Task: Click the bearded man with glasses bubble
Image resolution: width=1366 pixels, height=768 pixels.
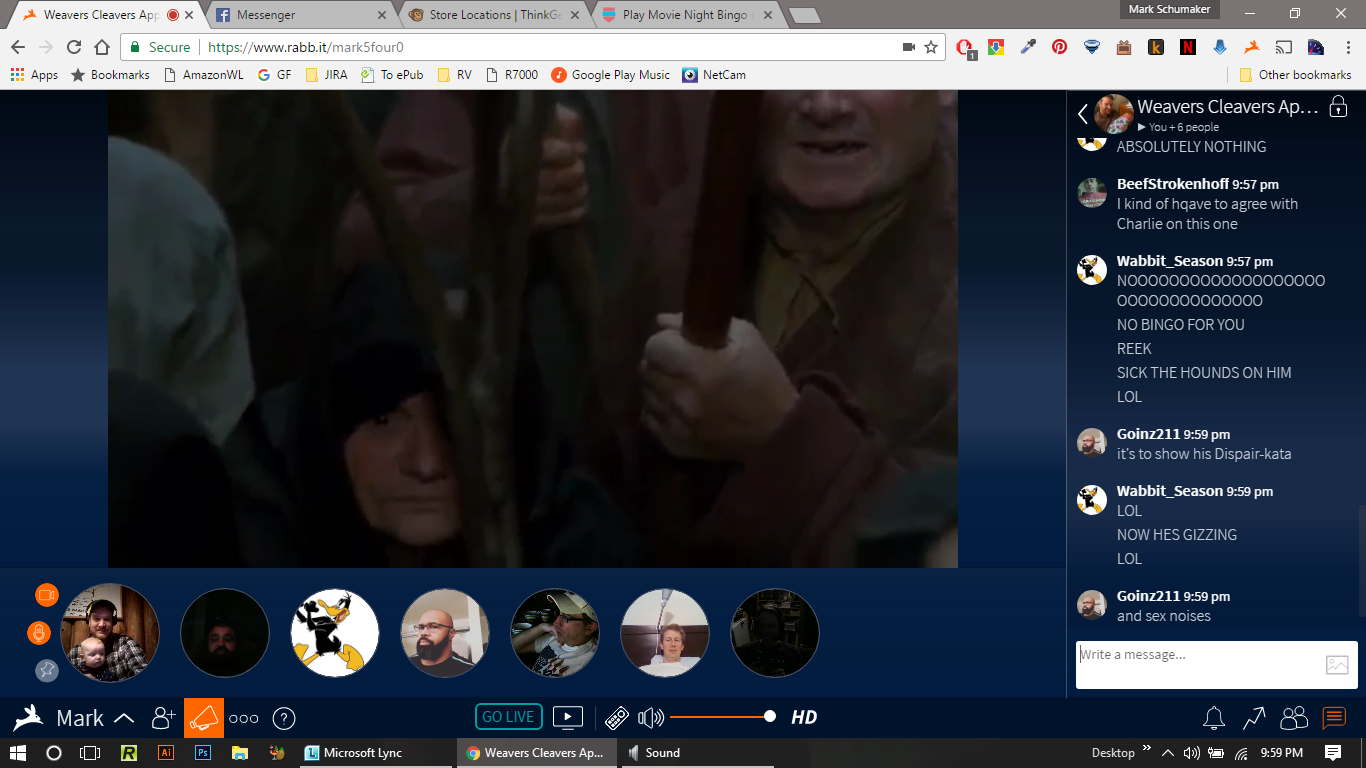Action: tap(445, 633)
